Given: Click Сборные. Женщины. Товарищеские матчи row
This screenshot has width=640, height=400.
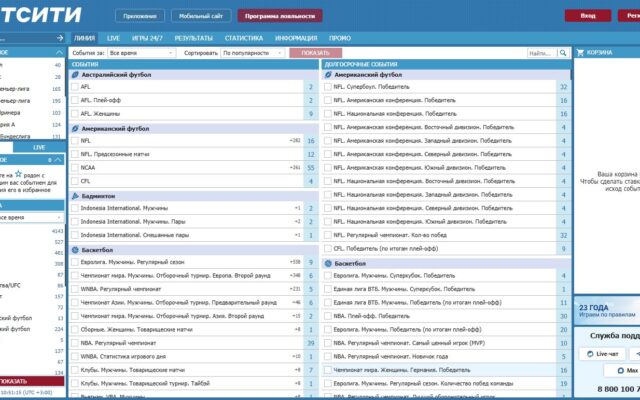Looking at the screenshot, I should (x=193, y=329).
